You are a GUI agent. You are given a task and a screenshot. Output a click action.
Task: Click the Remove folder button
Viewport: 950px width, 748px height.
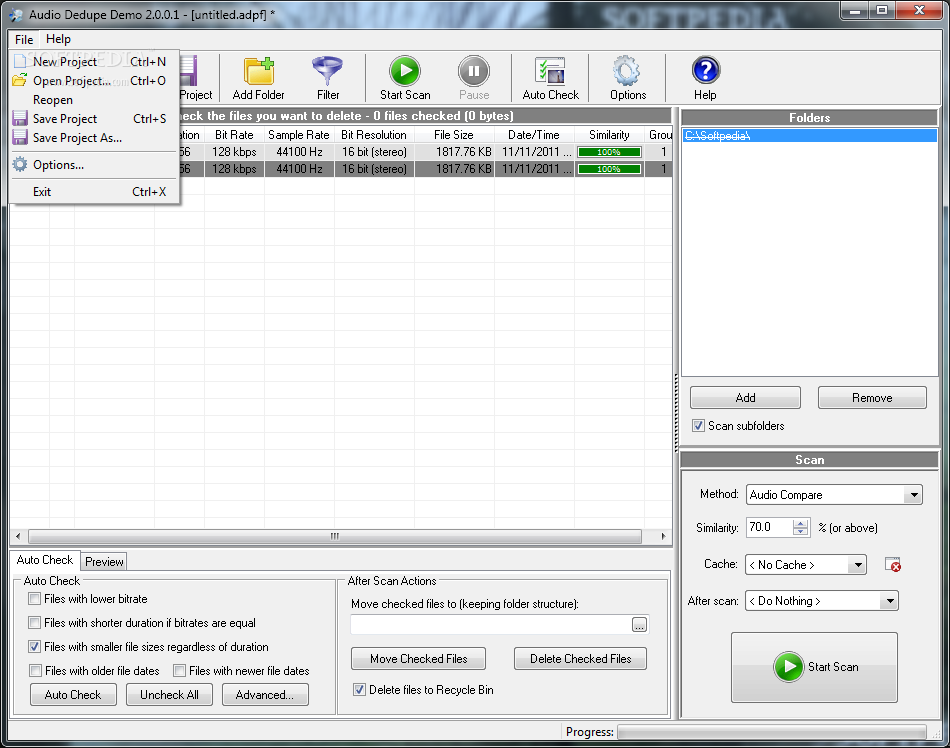click(872, 398)
